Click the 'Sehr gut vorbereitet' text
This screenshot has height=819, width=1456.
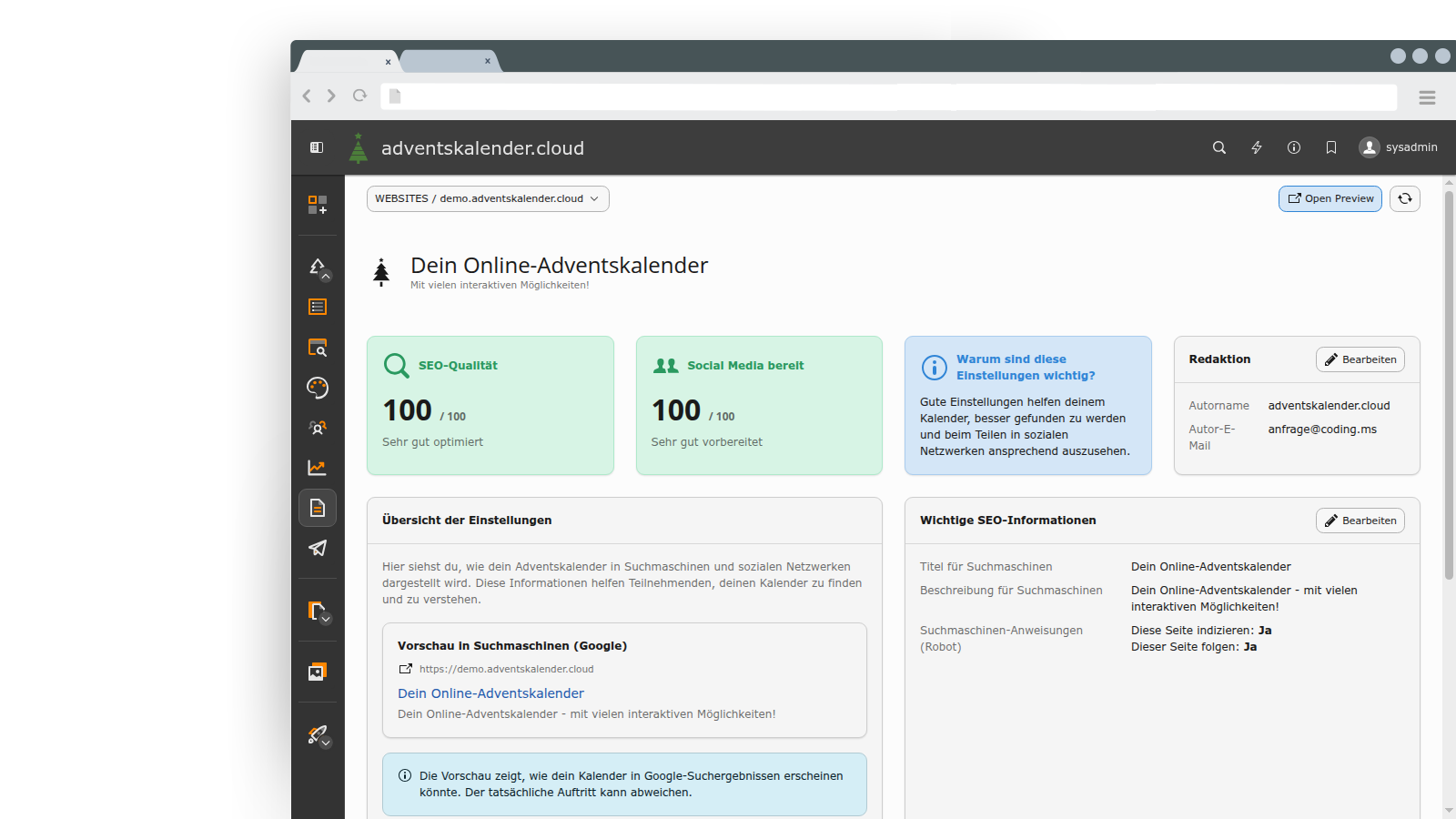(707, 442)
